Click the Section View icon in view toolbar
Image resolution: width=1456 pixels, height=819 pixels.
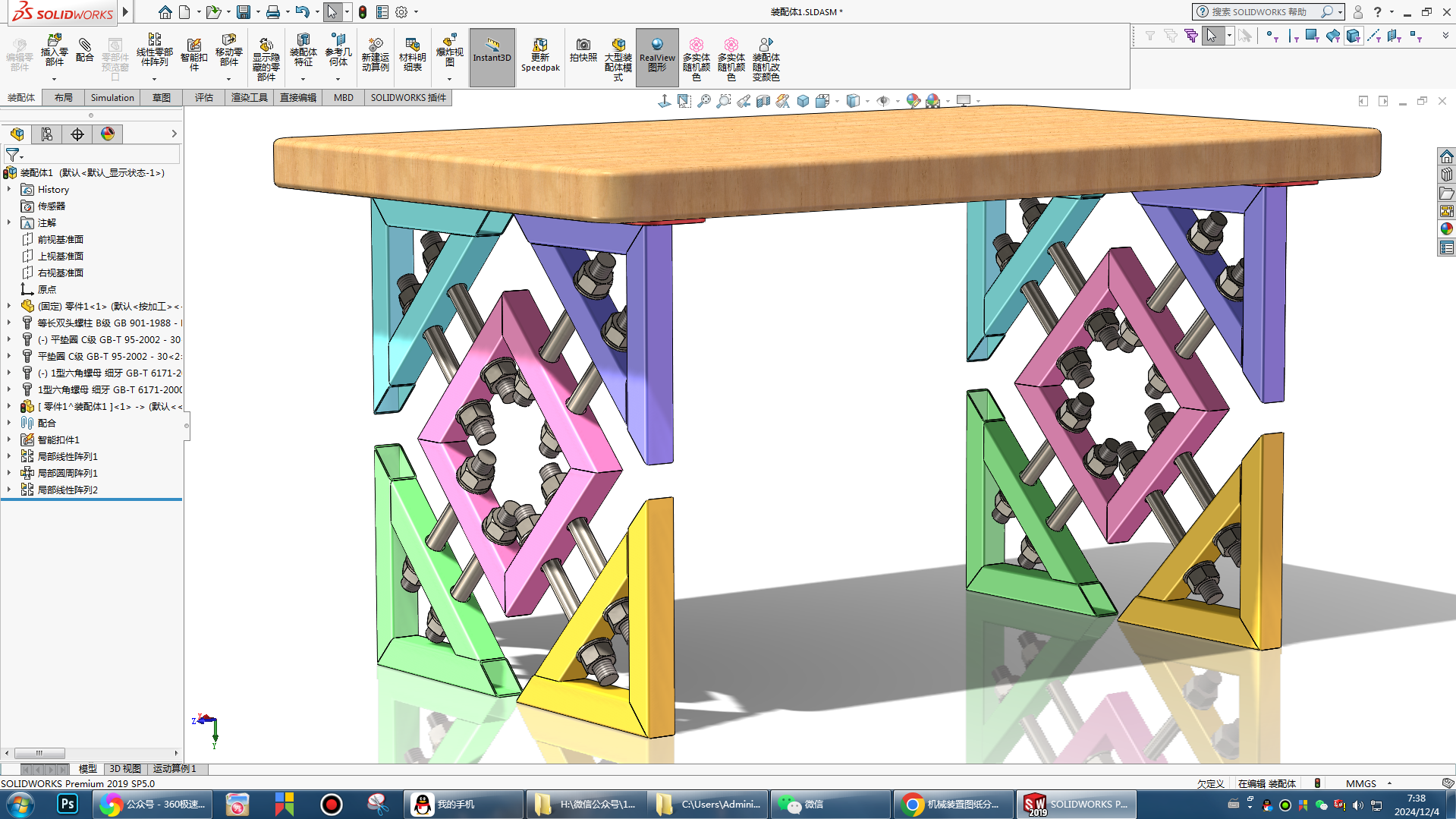click(763, 101)
